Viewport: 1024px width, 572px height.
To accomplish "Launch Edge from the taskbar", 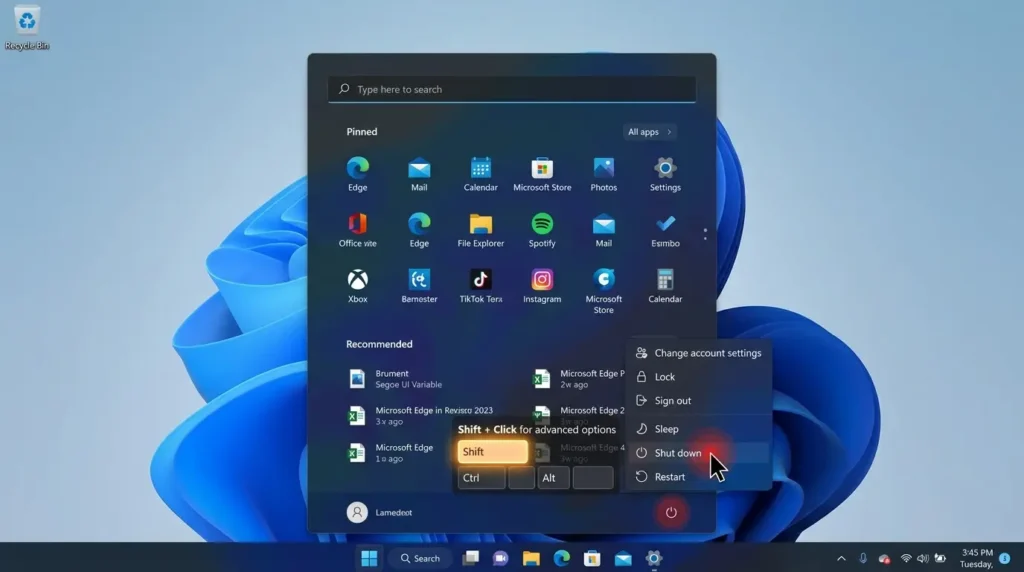I will 562,558.
